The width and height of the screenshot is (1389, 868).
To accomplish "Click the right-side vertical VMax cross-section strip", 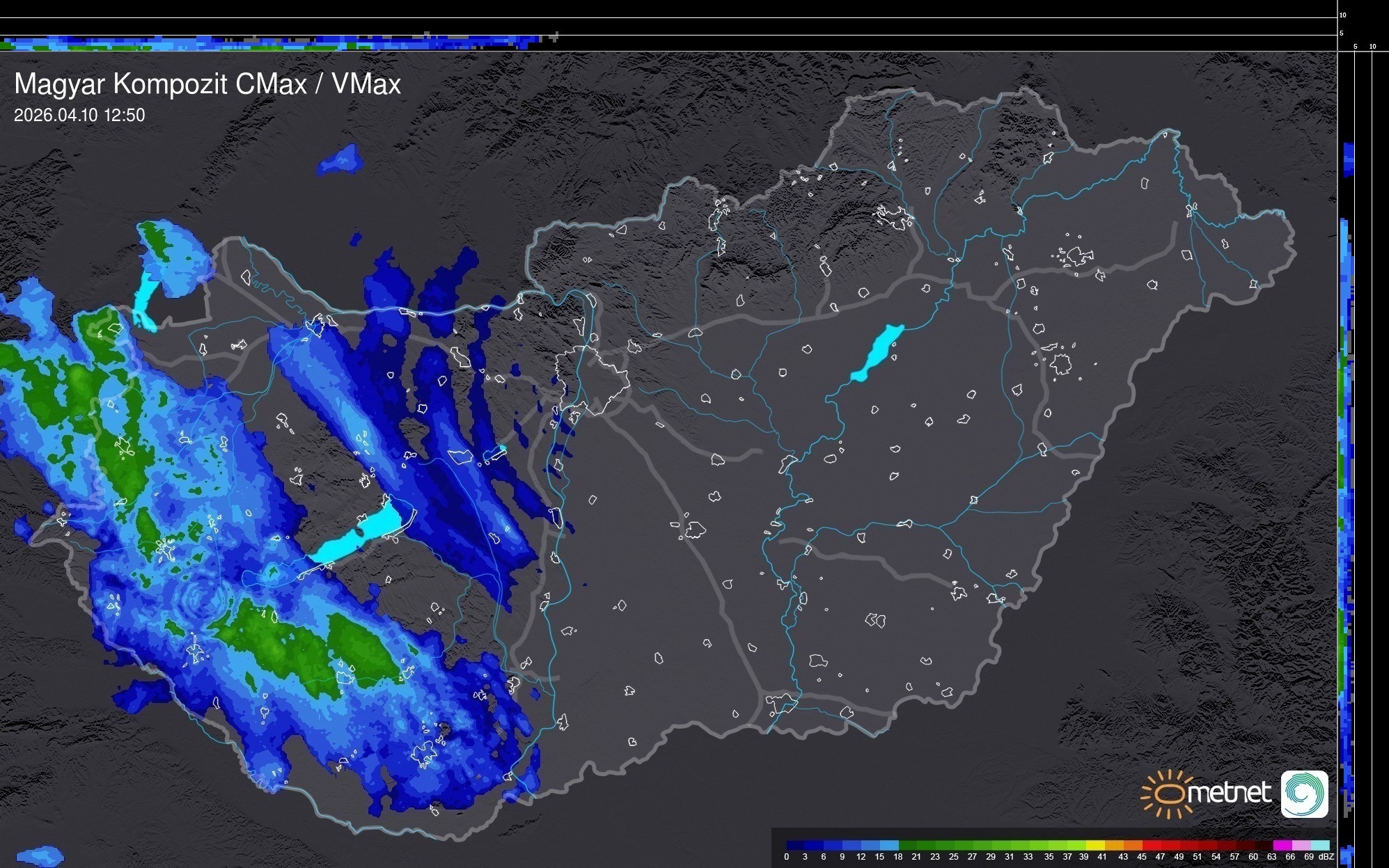I will 1347,452.
